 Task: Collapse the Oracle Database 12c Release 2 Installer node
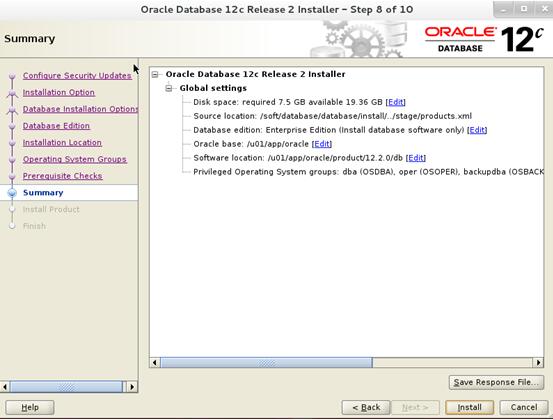pyautogui.click(x=155, y=74)
